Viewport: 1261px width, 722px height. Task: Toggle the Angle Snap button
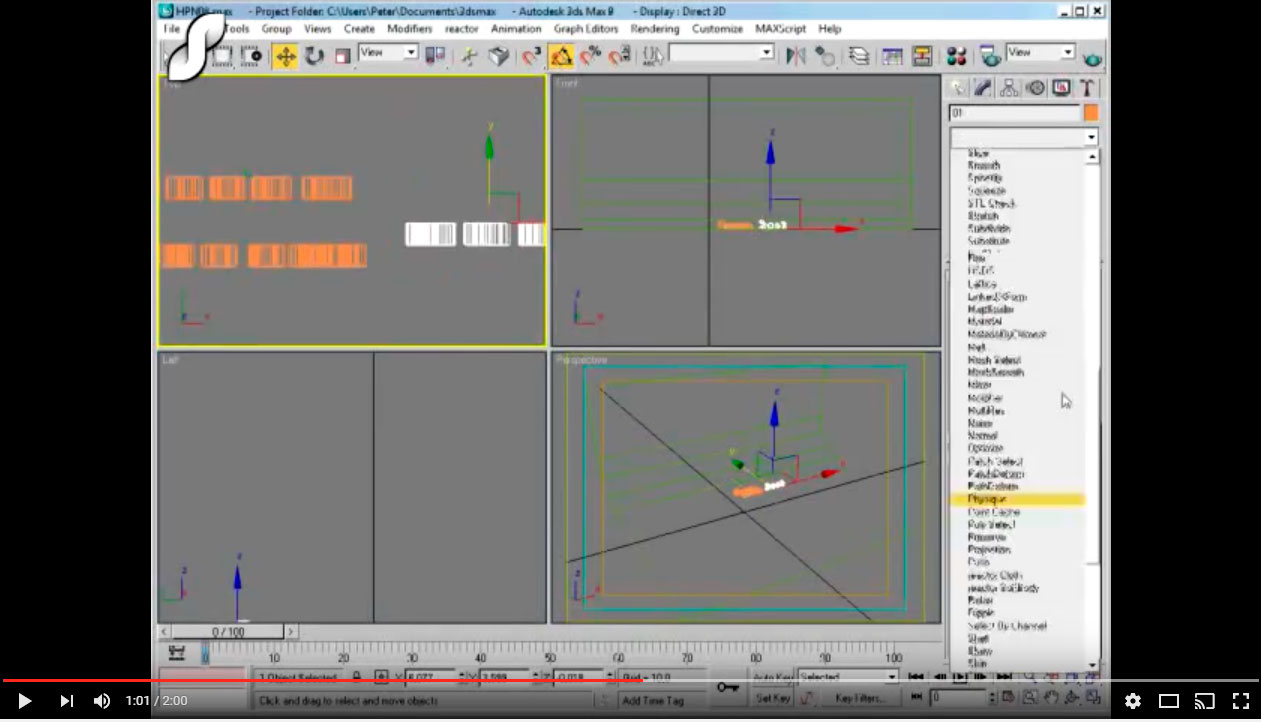[561, 56]
